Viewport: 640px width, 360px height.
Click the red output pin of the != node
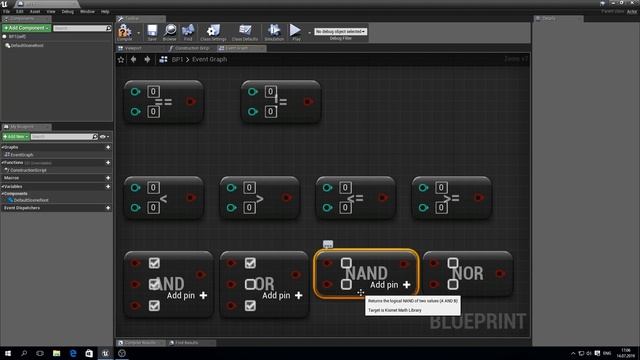[309, 101]
